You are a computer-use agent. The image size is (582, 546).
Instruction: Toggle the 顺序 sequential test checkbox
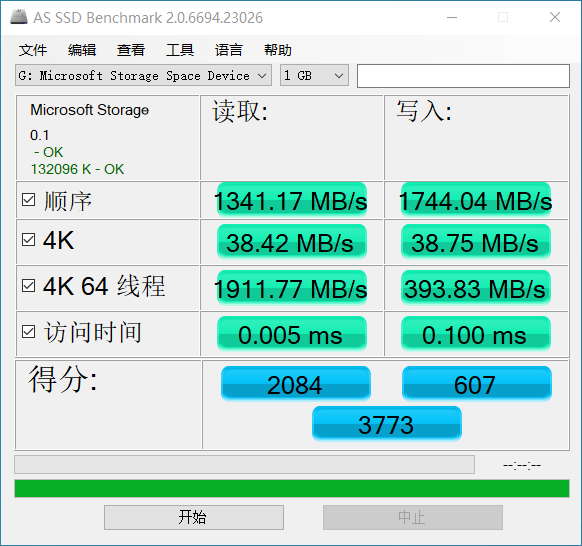29,200
